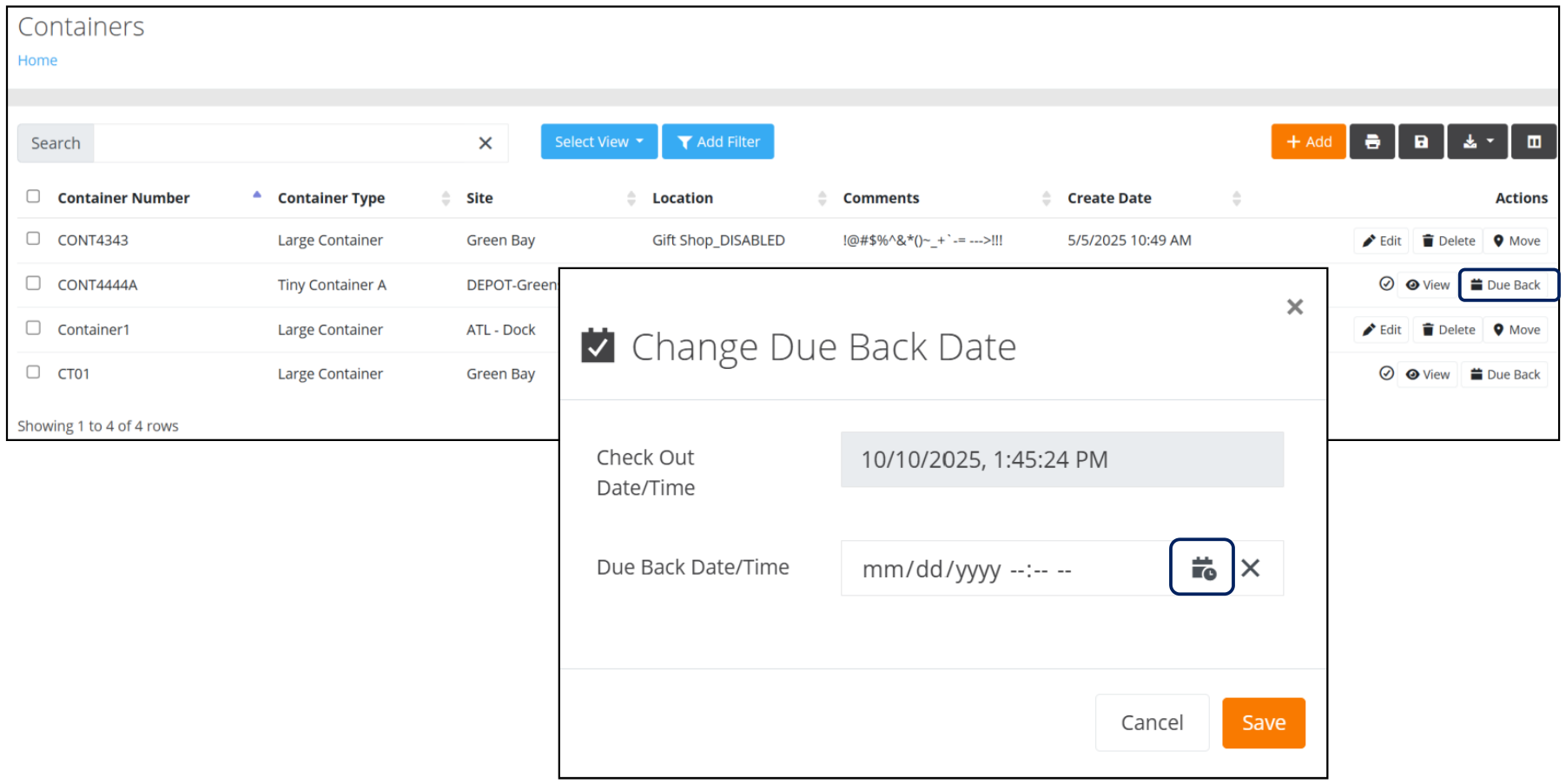Click the Check Out Date/Time field
This screenshot has width=1566, height=784.
1062,459
